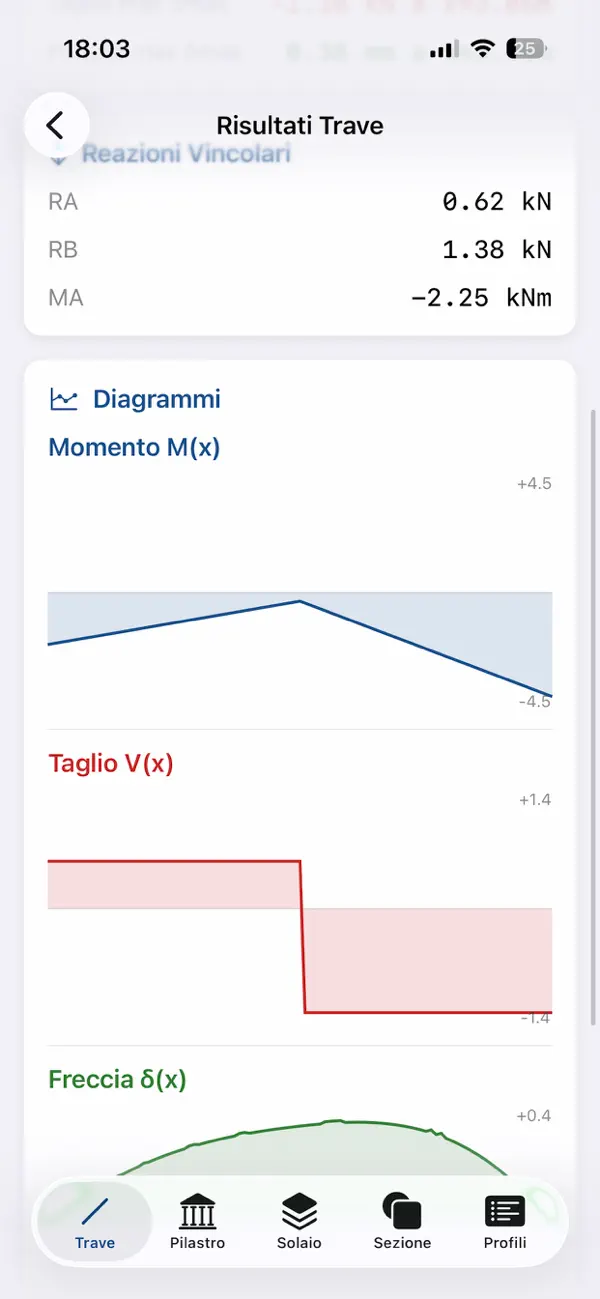Open the Pilastro section via column icon
The height and width of the screenshot is (1299, 600).
(x=197, y=1208)
